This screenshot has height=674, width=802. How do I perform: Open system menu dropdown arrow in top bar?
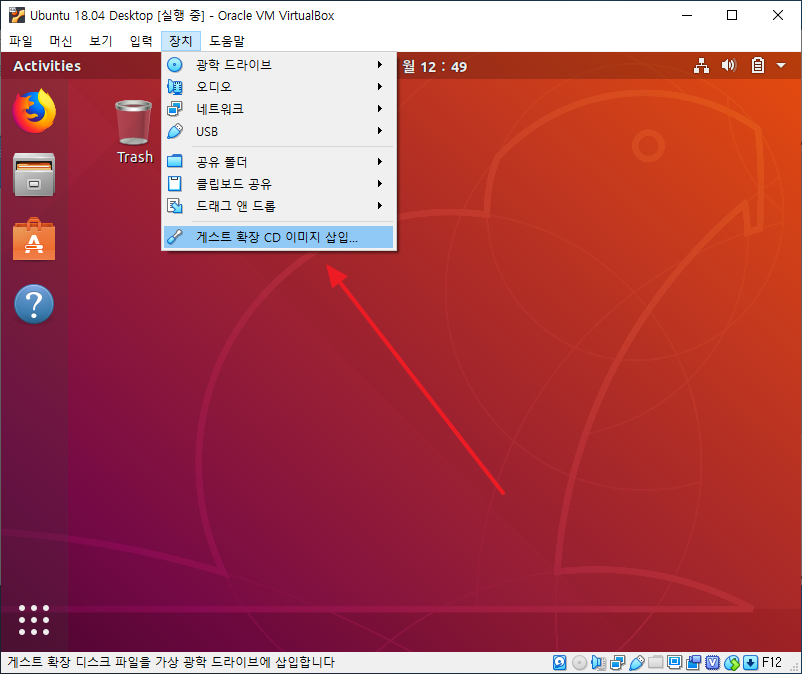(x=781, y=65)
